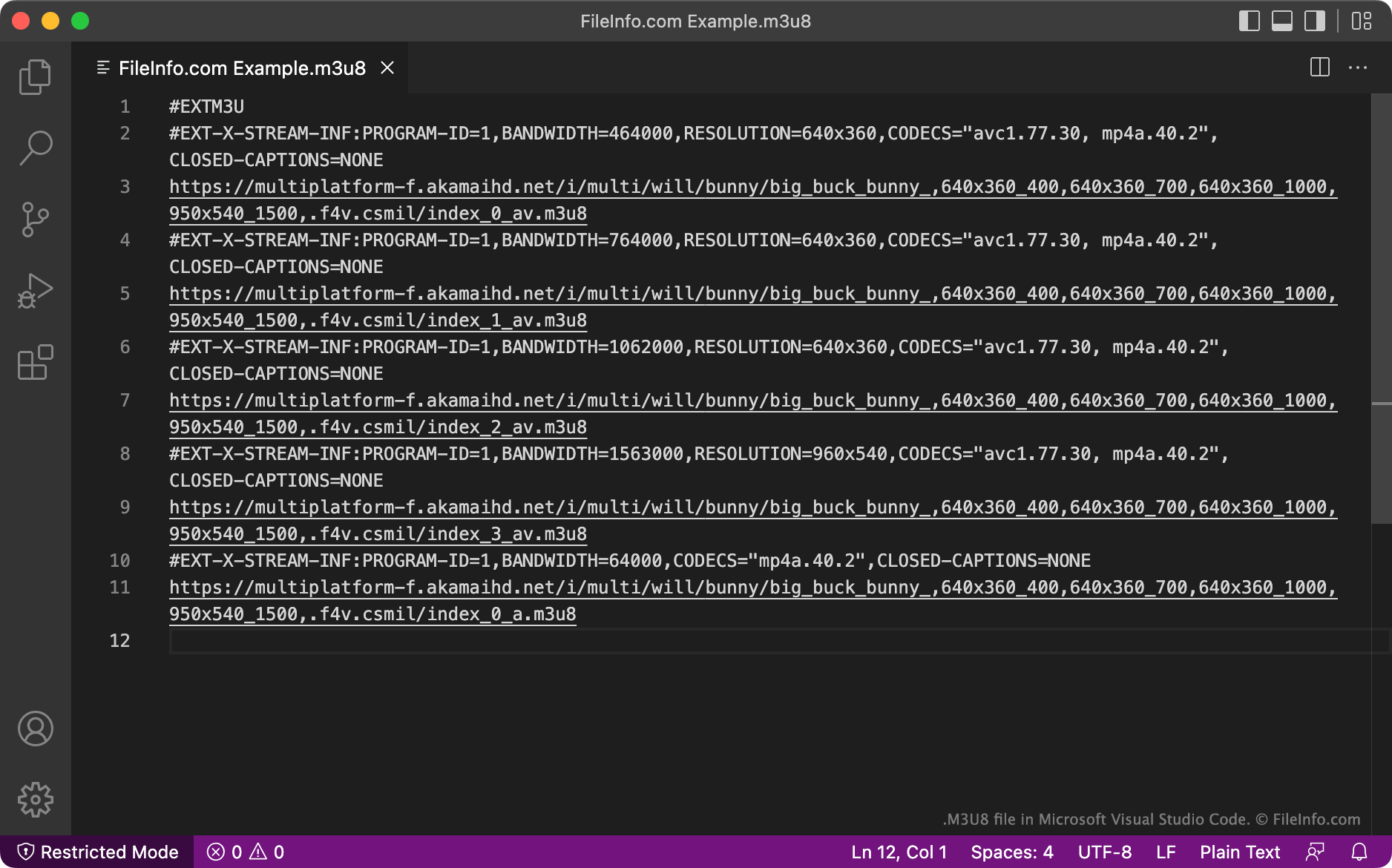This screenshot has height=868, width=1392.
Task: Launch the Run and Debug panel
Action: click(x=35, y=289)
